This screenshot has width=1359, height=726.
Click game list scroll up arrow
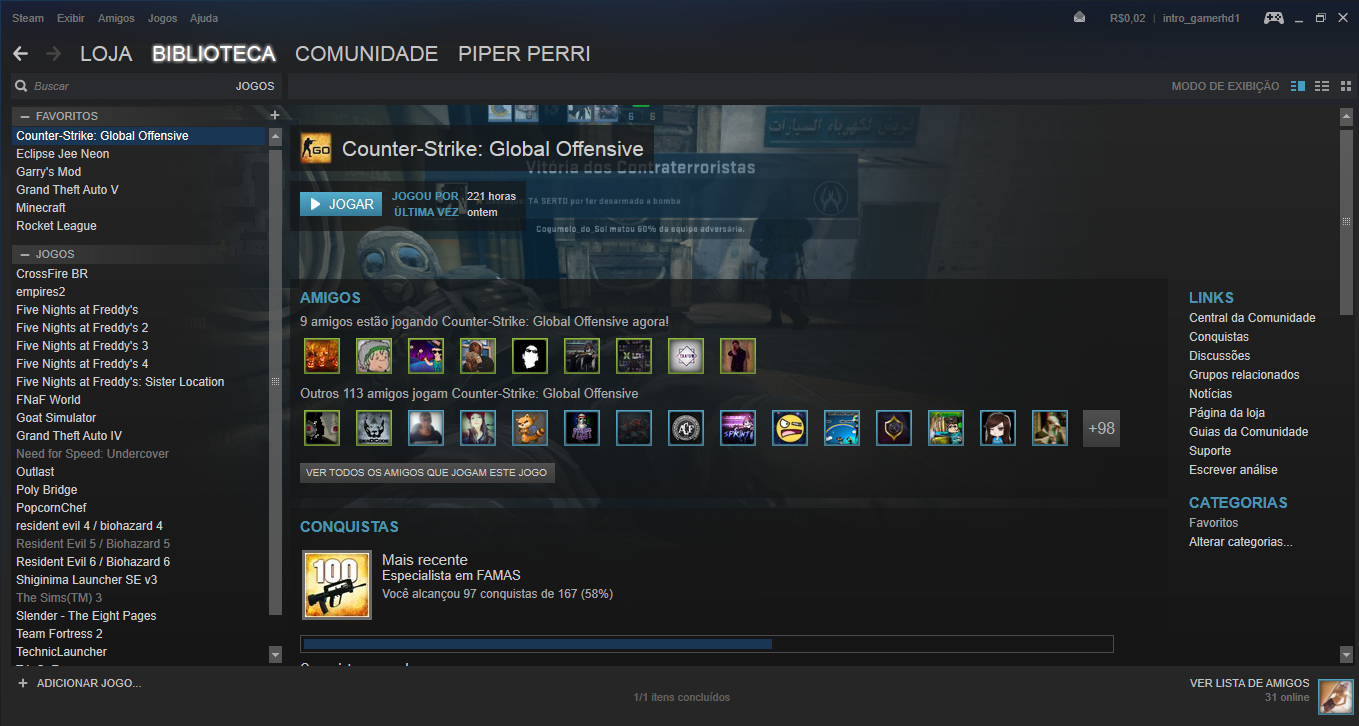pyautogui.click(x=276, y=137)
